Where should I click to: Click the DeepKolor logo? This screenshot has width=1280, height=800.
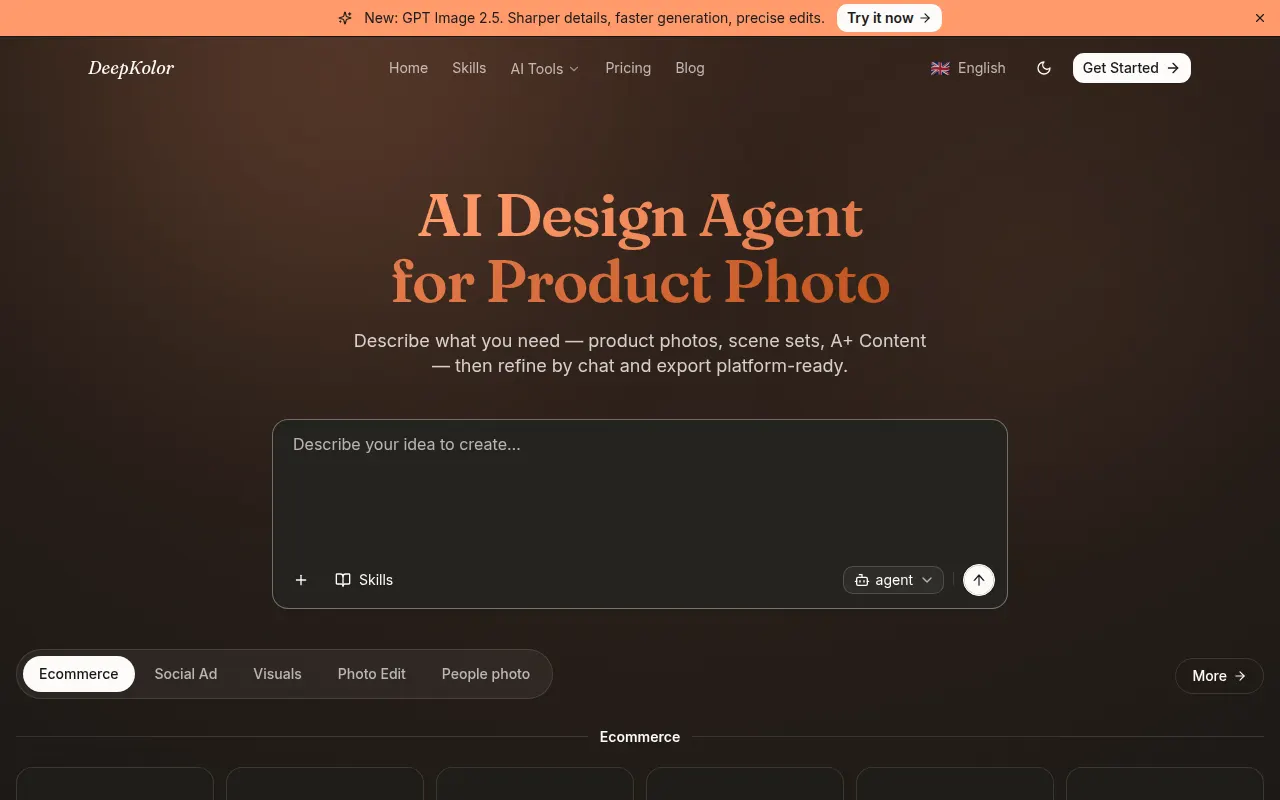click(x=131, y=68)
